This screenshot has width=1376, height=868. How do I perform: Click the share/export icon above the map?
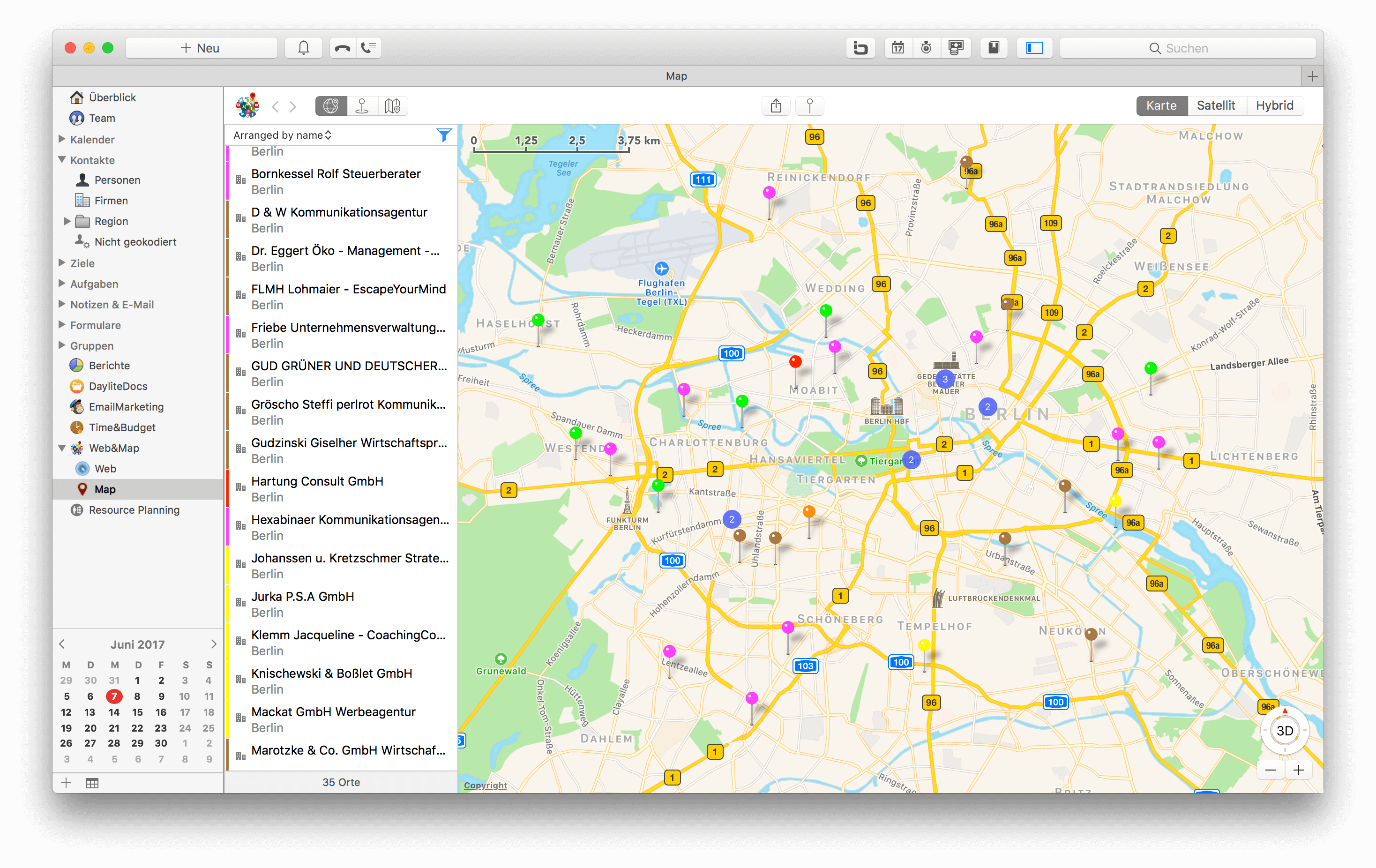tap(776, 106)
